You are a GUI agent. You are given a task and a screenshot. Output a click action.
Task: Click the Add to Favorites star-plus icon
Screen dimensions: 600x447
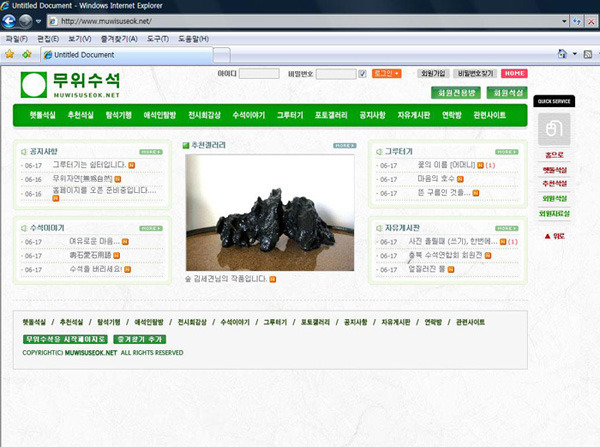[27, 54]
